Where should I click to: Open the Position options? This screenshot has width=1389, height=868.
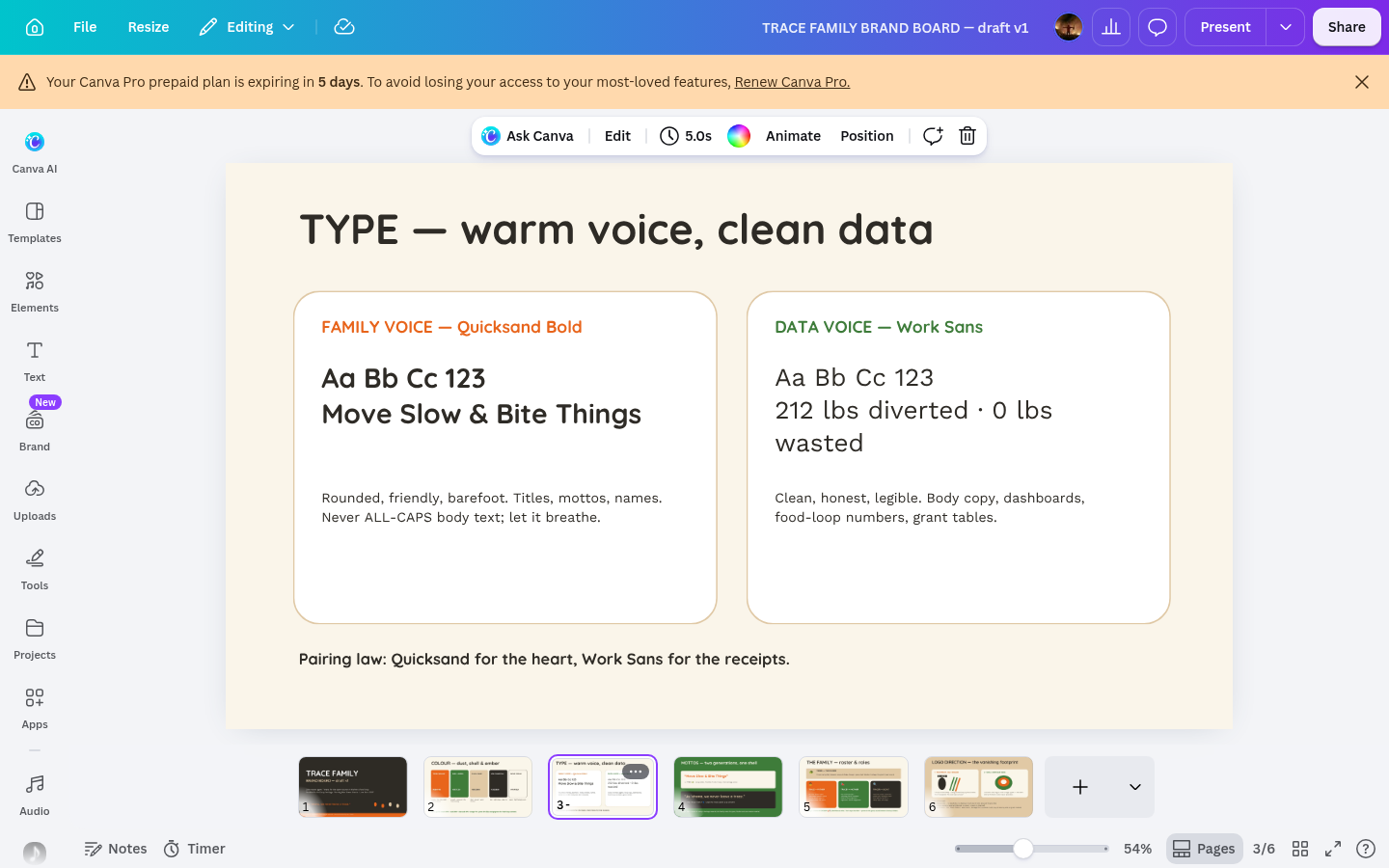pyautogui.click(x=867, y=136)
